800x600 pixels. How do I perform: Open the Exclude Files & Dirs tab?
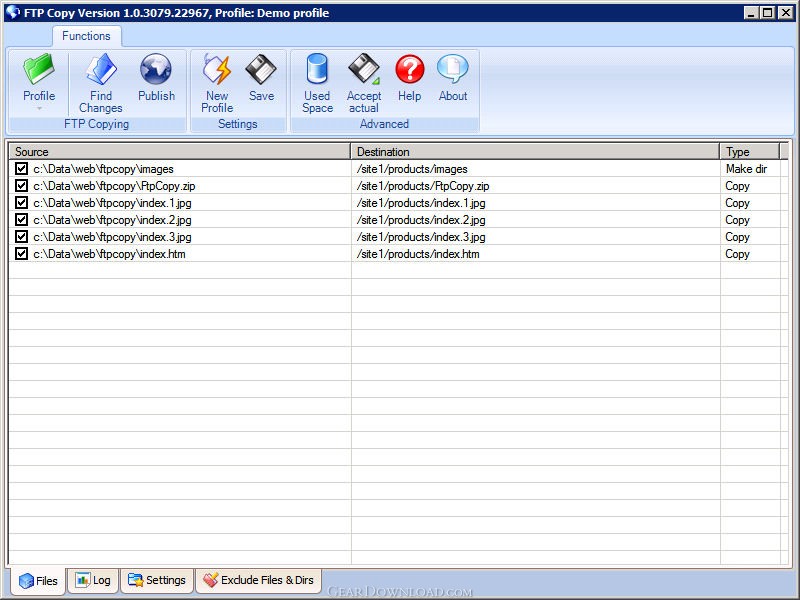click(x=258, y=580)
